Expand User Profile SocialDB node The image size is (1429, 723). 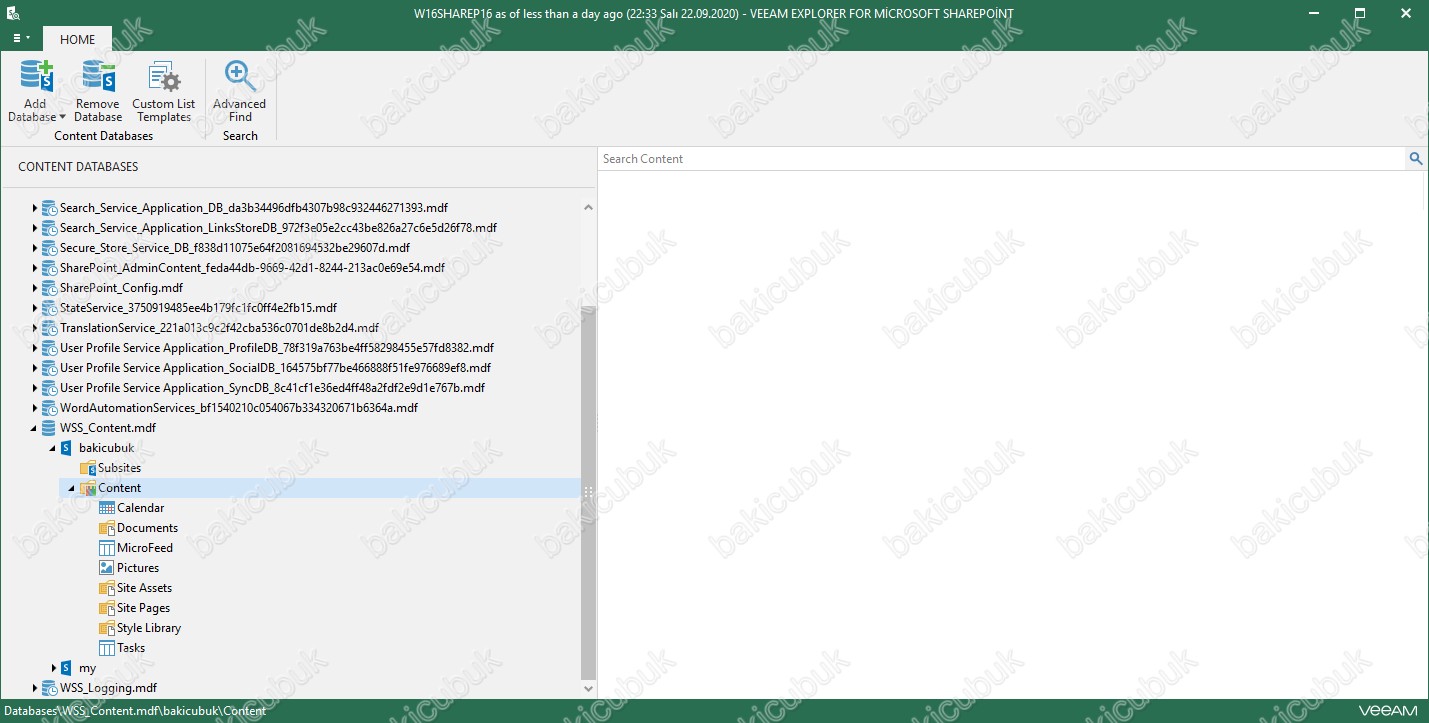(35, 368)
